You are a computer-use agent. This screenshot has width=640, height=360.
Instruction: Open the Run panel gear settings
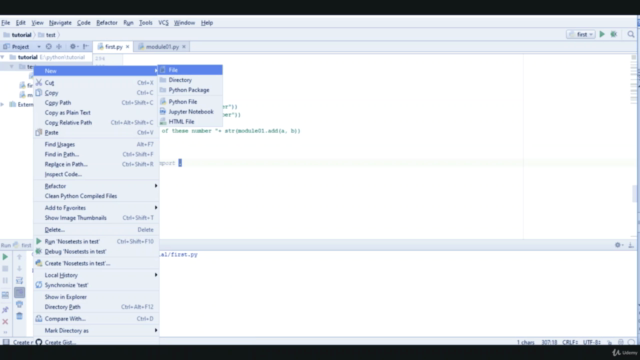pyautogui.click(x=618, y=245)
